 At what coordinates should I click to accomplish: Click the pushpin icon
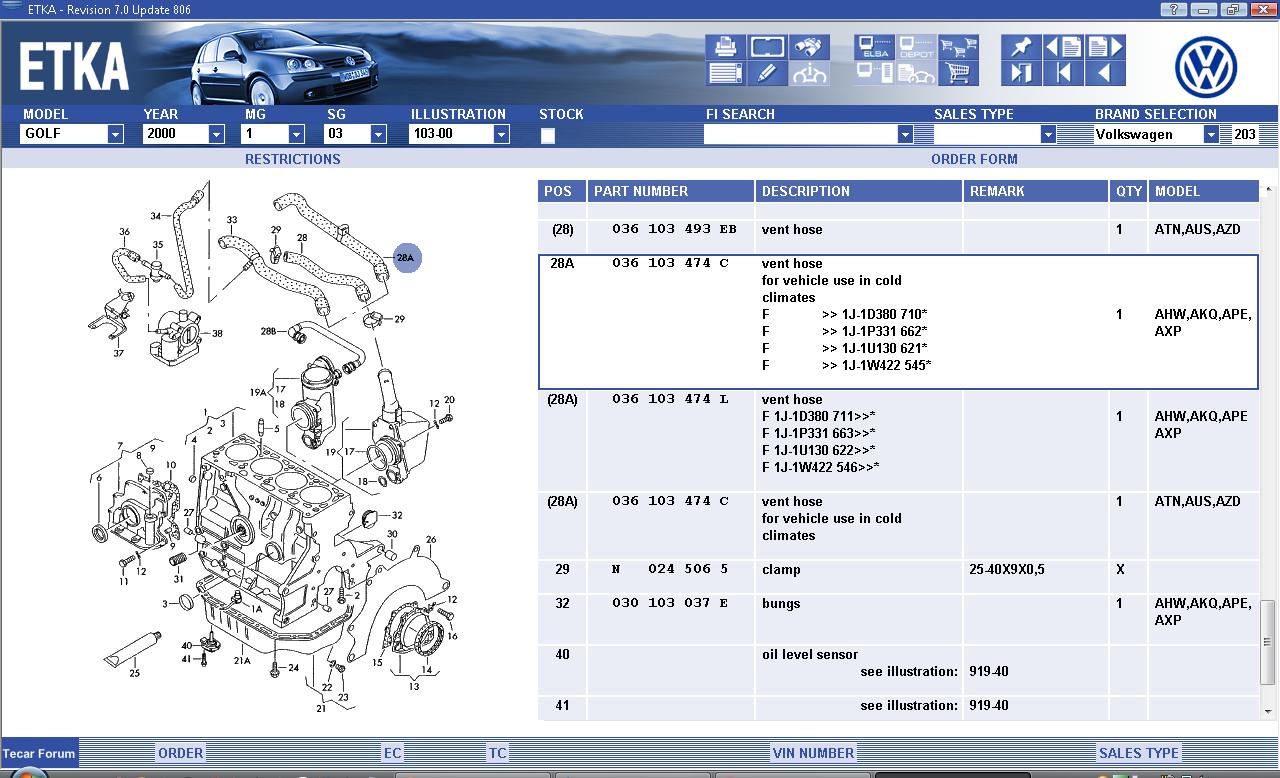click(x=1021, y=47)
